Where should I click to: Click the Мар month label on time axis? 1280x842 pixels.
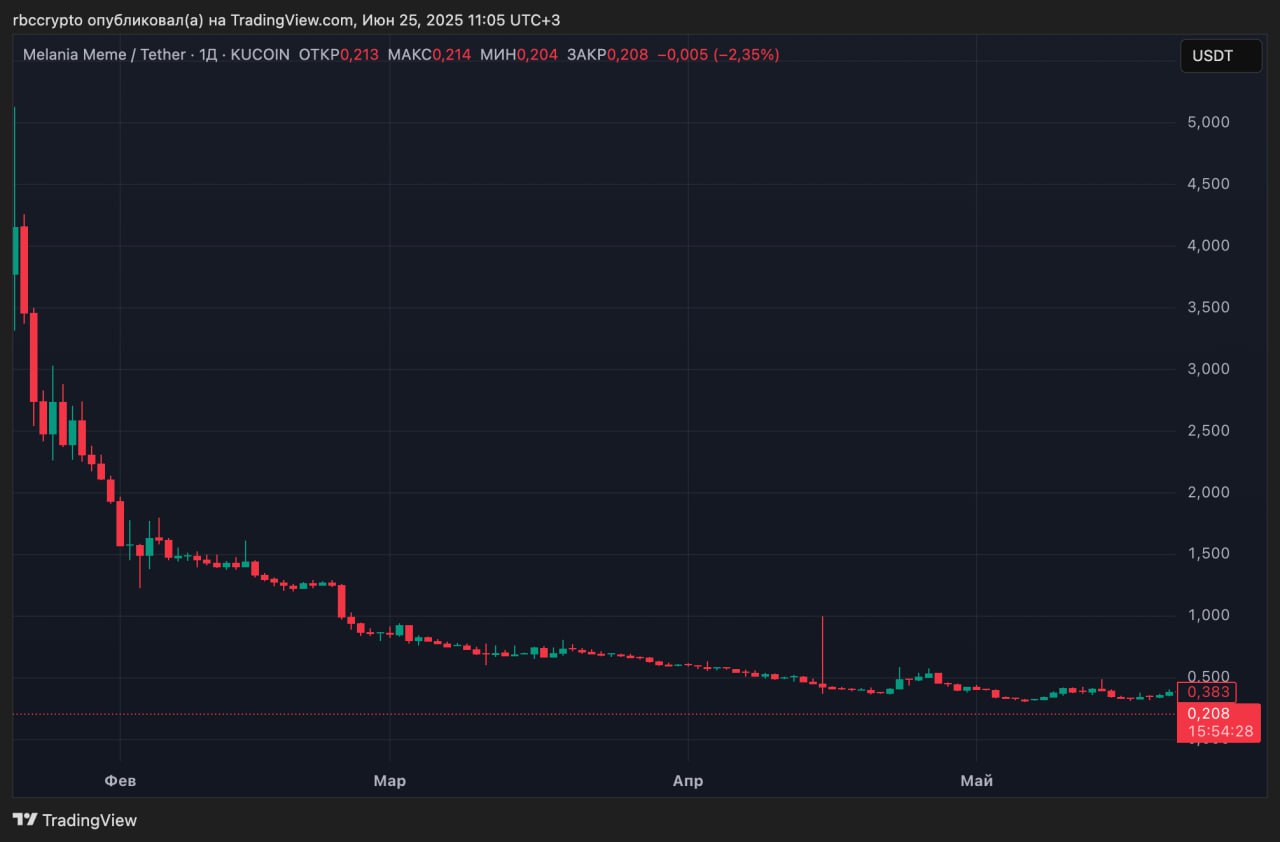coord(390,781)
